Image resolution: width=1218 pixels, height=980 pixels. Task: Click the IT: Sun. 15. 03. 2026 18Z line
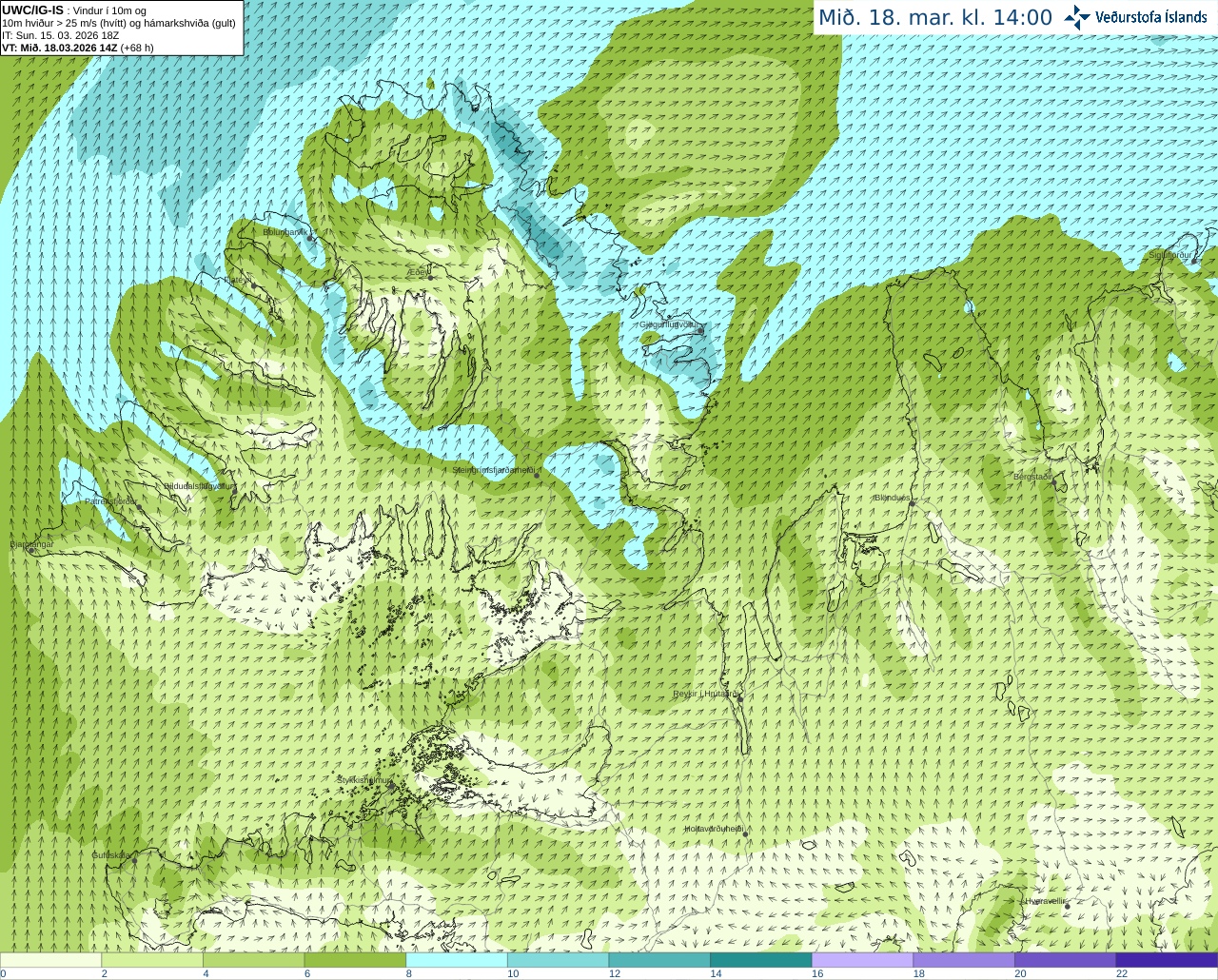click(60, 34)
